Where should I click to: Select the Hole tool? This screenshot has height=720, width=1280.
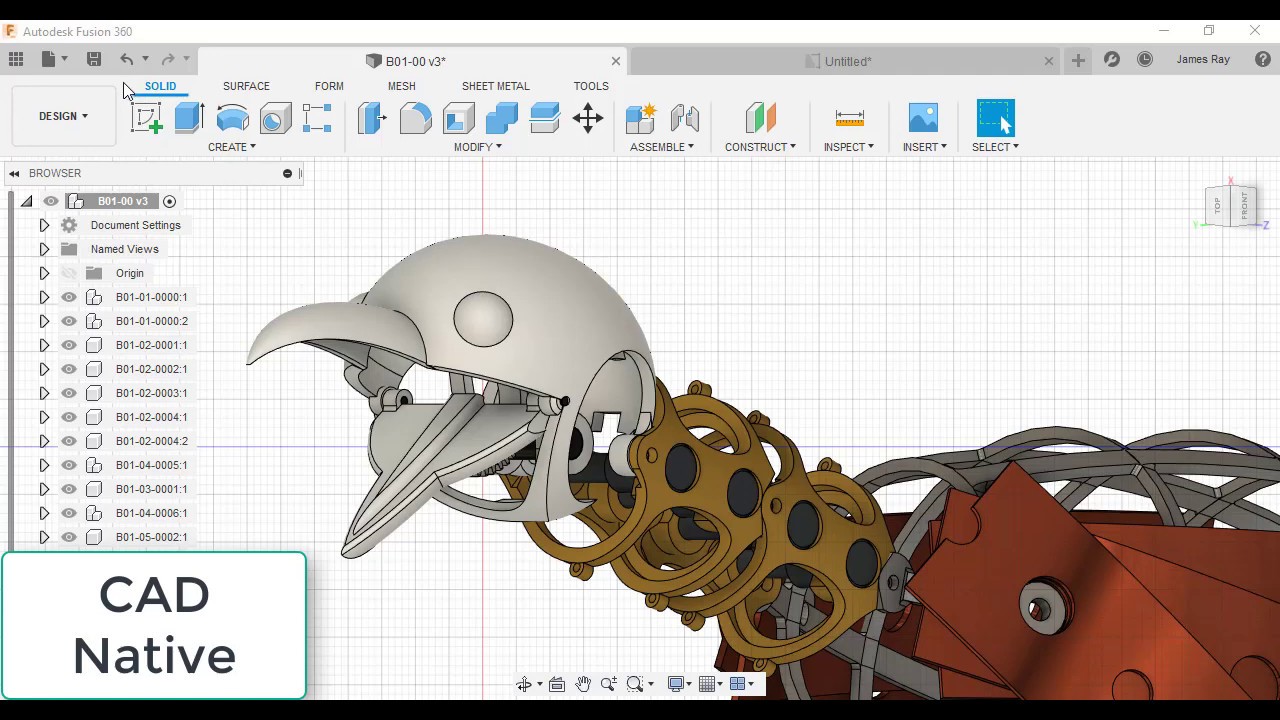(275, 118)
